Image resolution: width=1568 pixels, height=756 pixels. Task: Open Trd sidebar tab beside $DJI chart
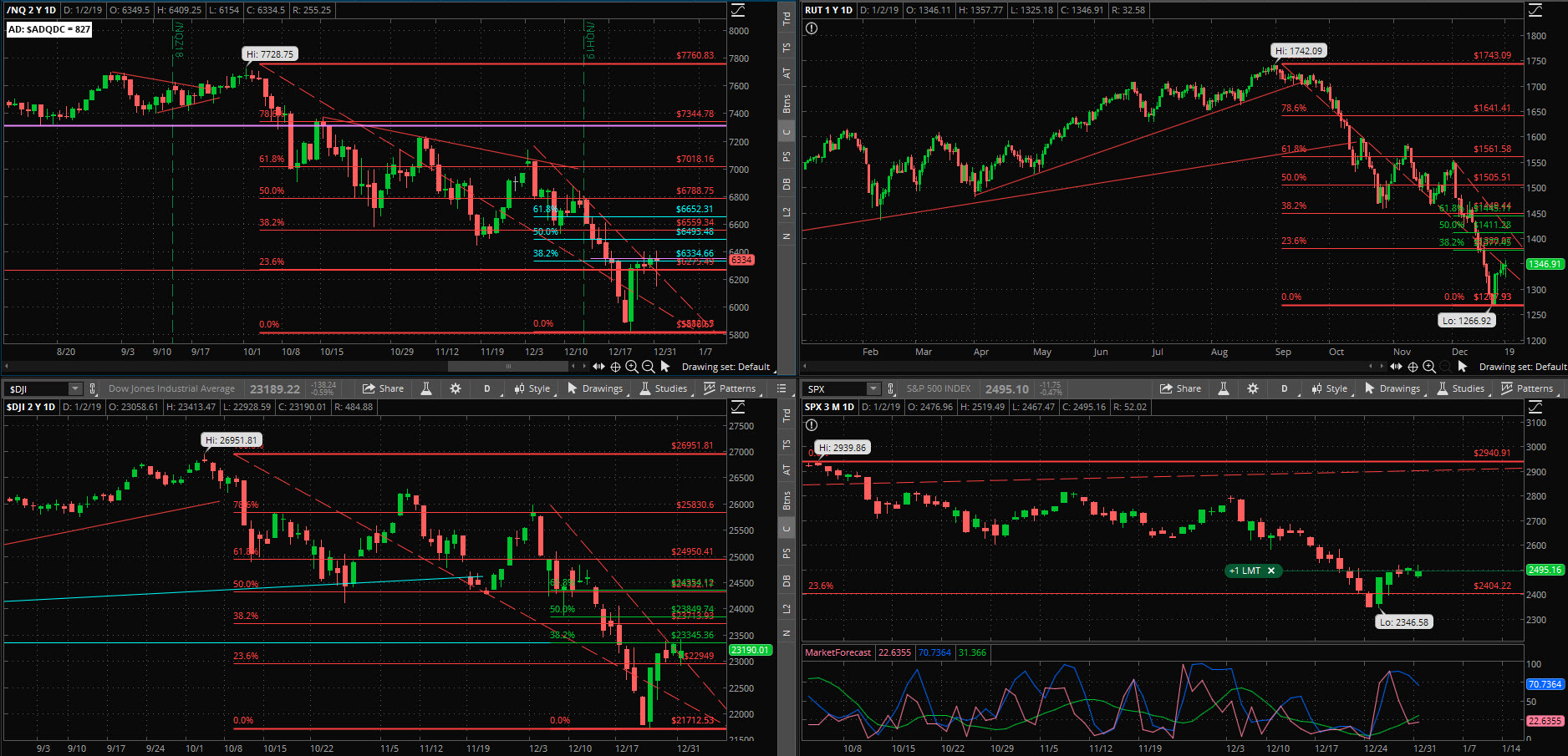787,414
